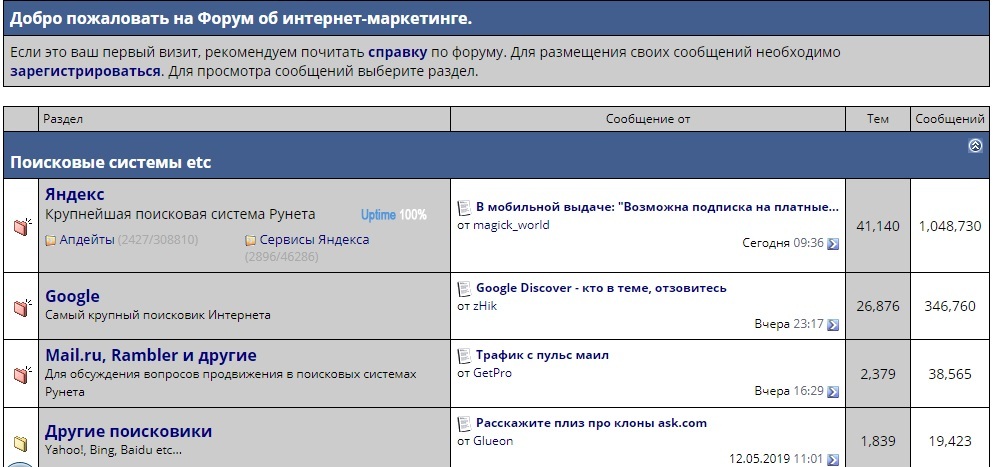Open thread Расскажите плиз про клоны ask.com
Viewport: 995px width, 467px height.
click(x=591, y=423)
